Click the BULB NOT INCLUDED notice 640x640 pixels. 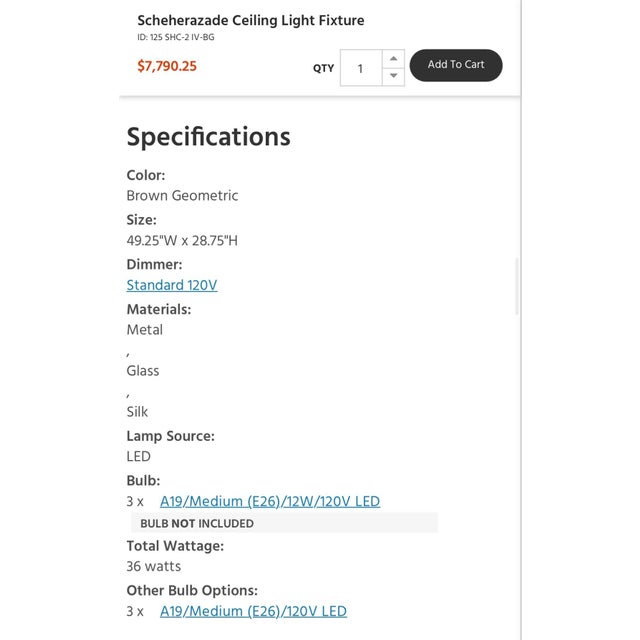[x=197, y=523]
